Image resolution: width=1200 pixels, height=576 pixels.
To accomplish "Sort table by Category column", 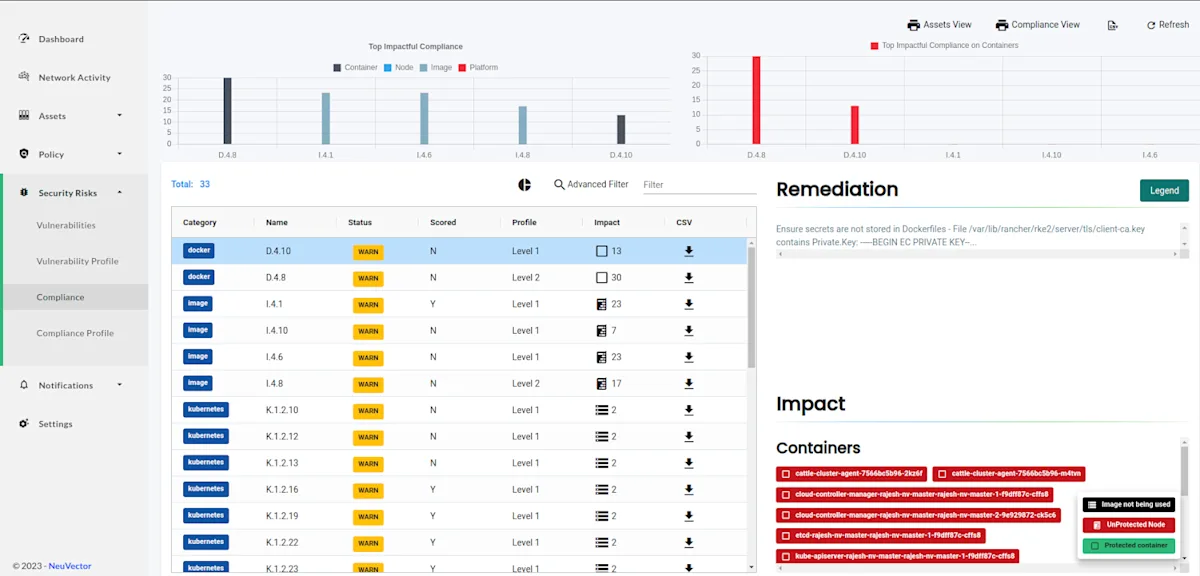I will coord(200,222).
